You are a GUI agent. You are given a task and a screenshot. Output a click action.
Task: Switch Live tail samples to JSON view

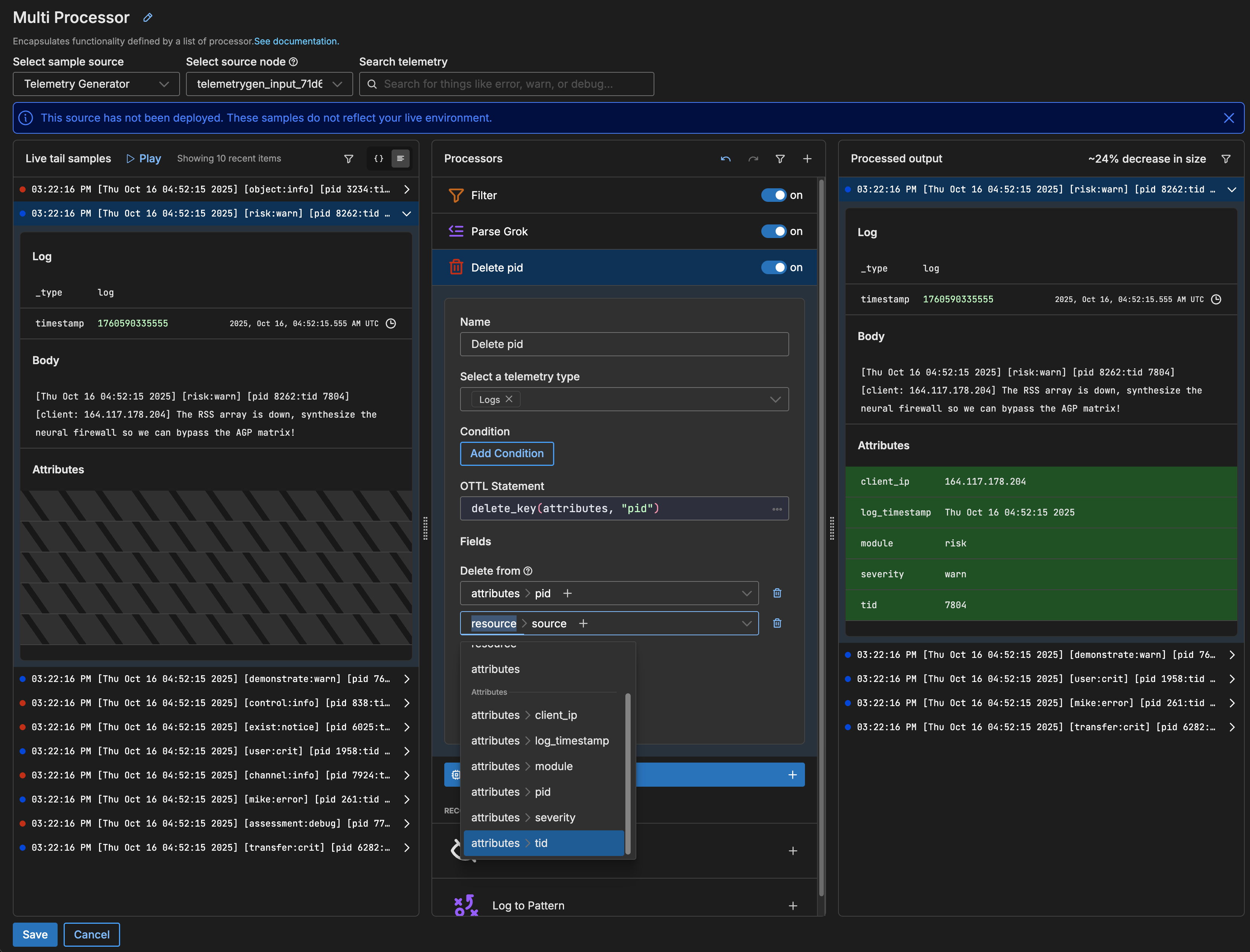point(378,159)
